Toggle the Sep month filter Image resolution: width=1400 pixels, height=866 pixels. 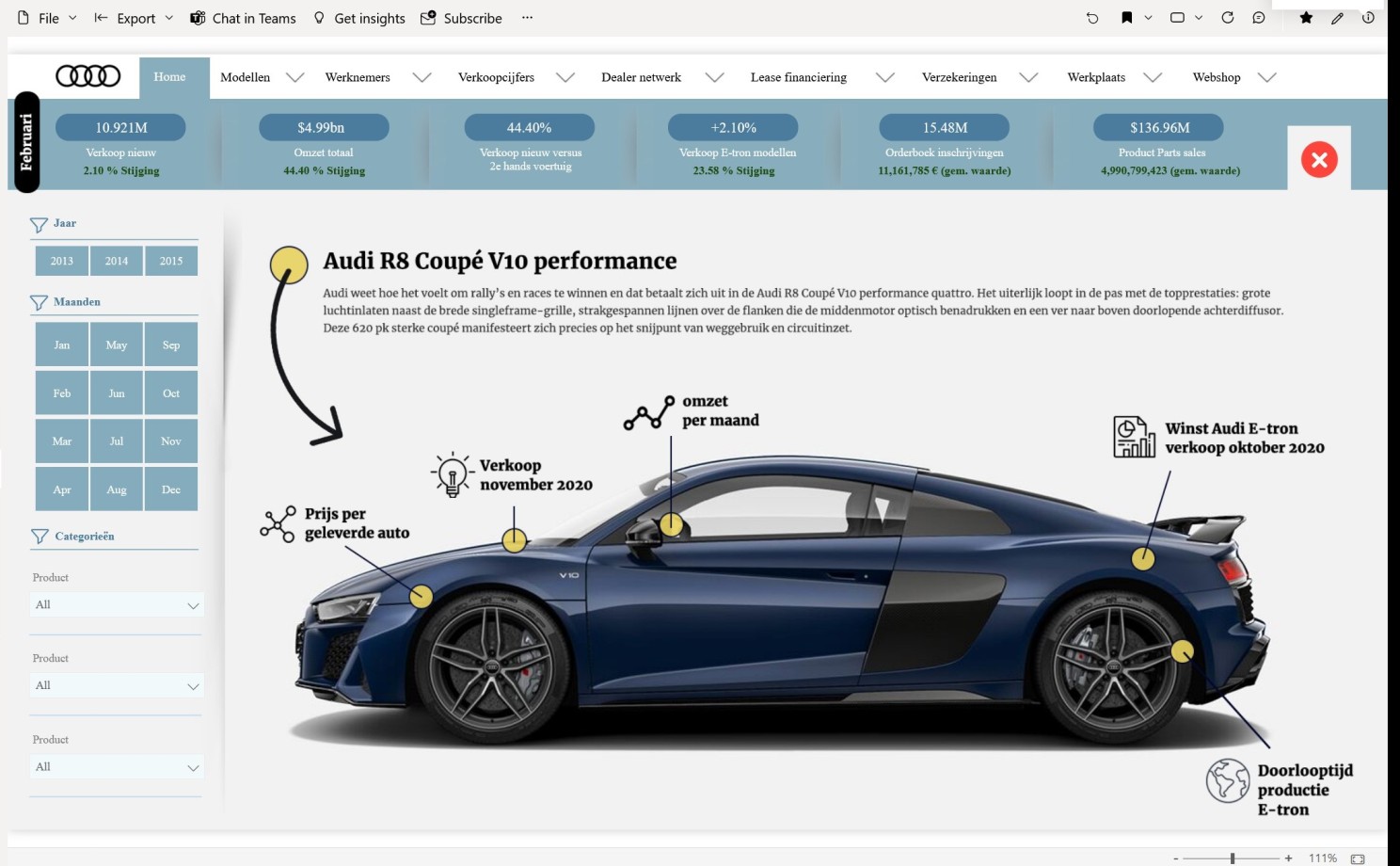[171, 345]
